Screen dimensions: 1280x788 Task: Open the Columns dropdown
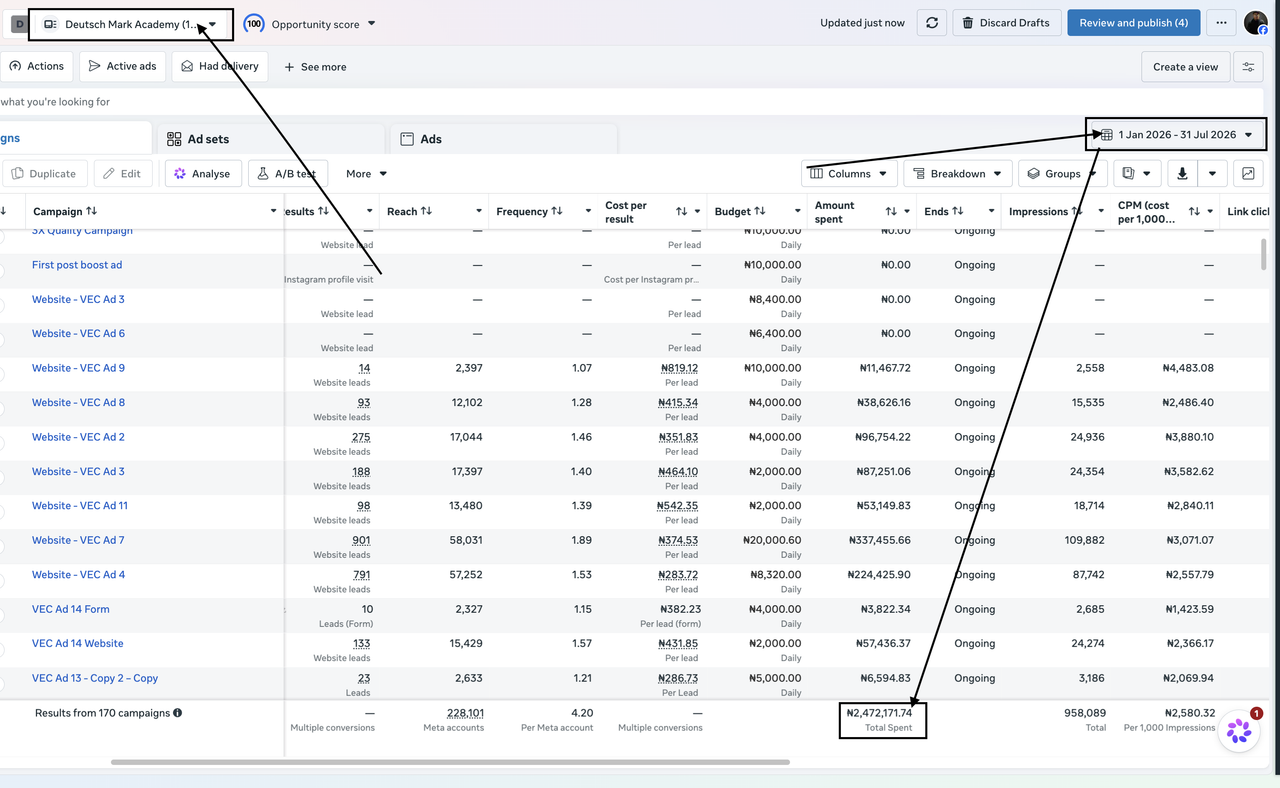pos(849,174)
